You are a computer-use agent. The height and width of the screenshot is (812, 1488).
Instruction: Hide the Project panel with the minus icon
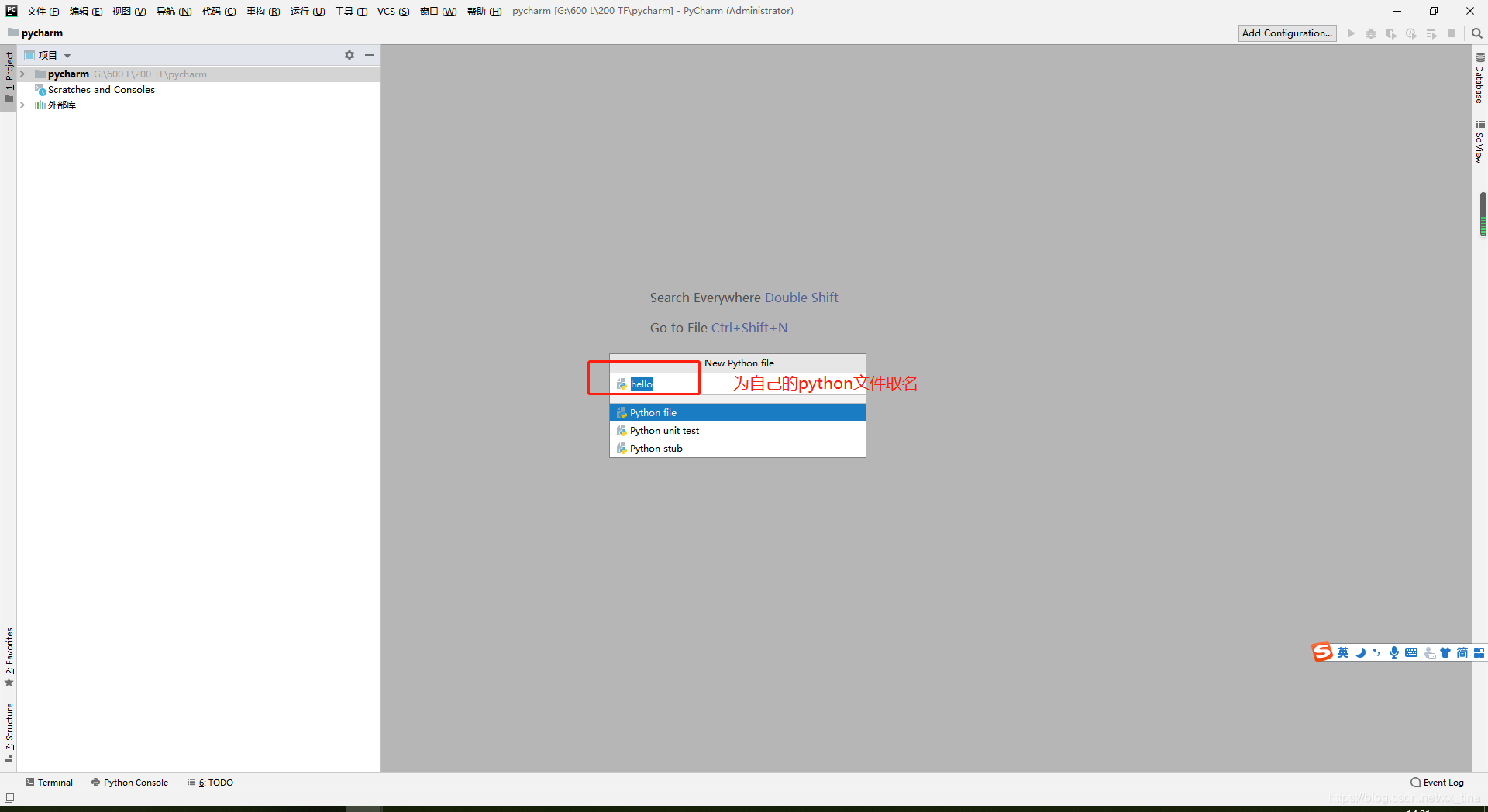pos(370,55)
